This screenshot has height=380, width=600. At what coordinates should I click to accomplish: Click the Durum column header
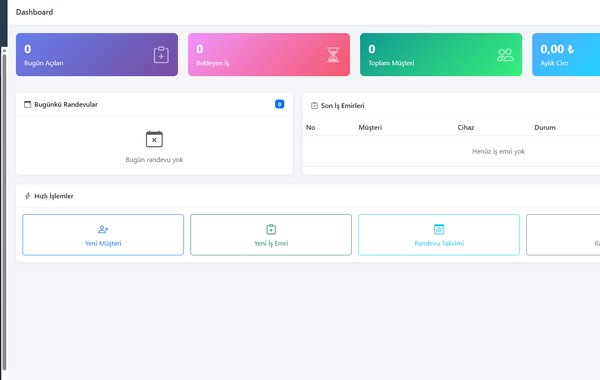[545, 127]
